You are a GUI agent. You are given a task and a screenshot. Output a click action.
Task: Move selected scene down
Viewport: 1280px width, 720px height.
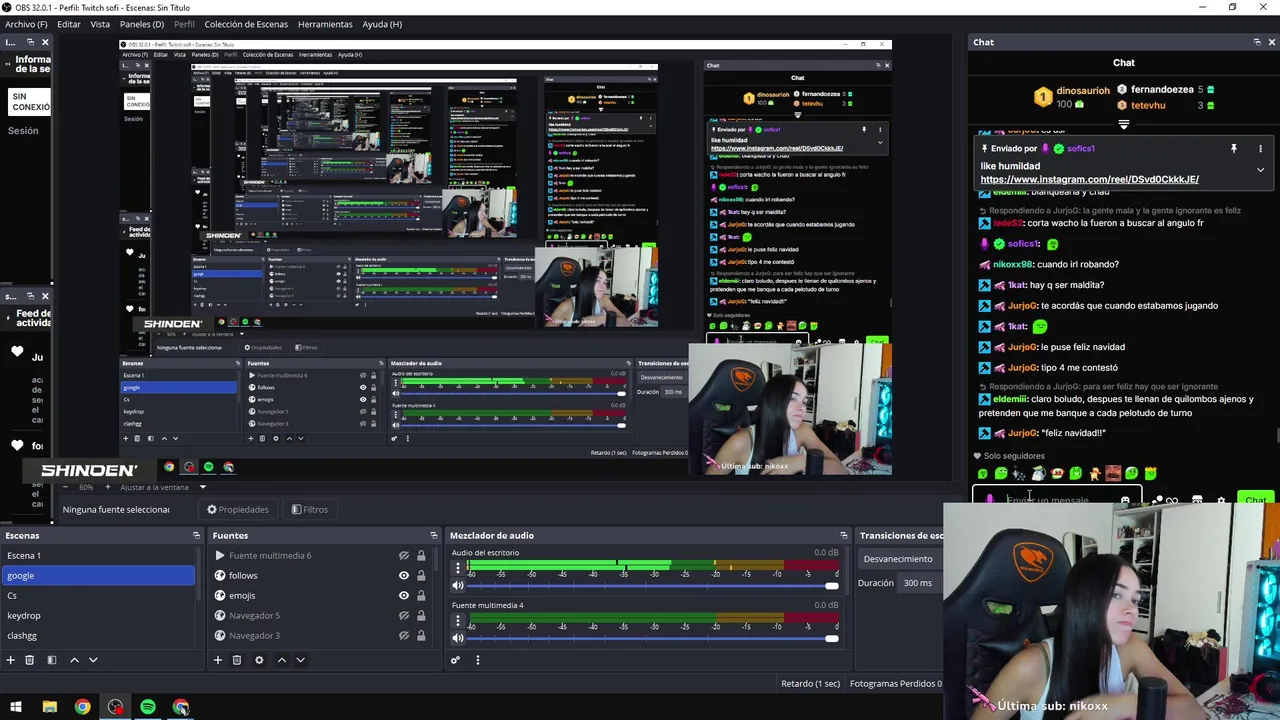tap(93, 660)
